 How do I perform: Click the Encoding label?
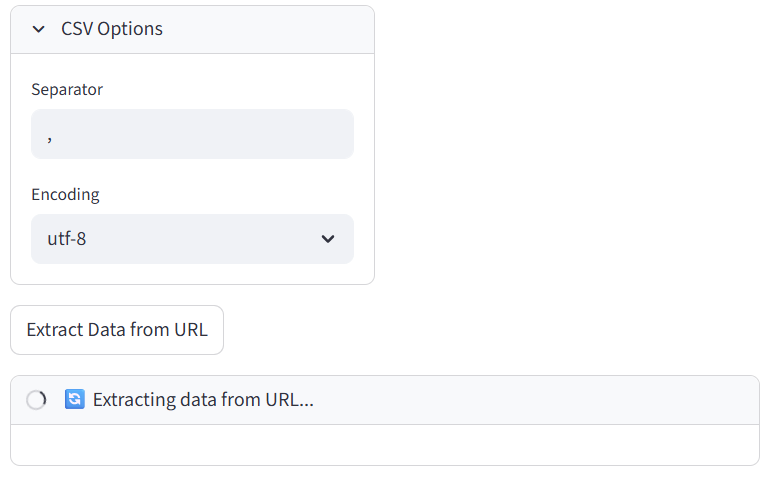pos(65,194)
